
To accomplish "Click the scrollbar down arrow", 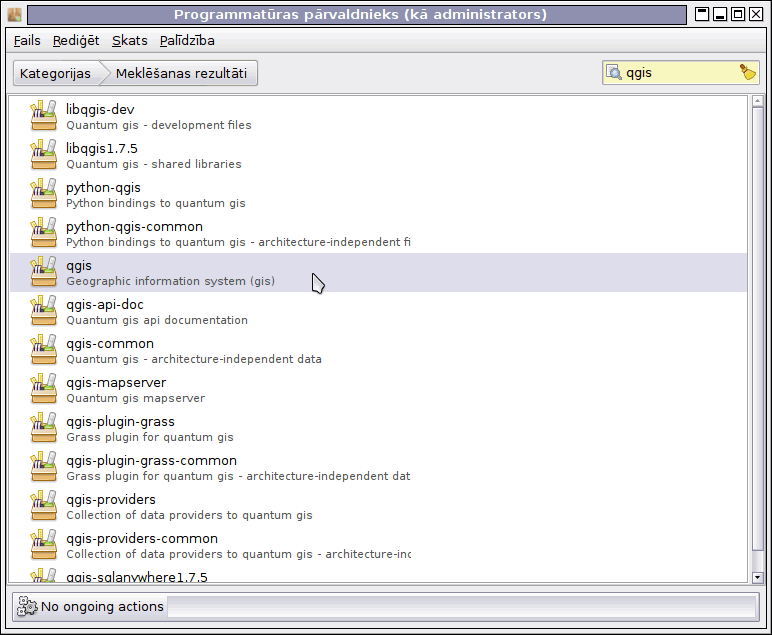I will pos(757,577).
